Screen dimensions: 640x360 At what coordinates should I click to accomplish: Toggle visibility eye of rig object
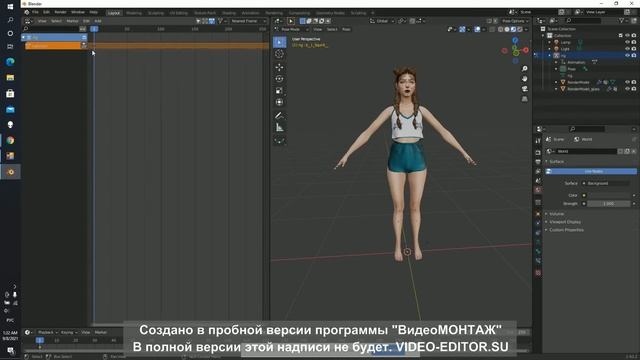627,56
